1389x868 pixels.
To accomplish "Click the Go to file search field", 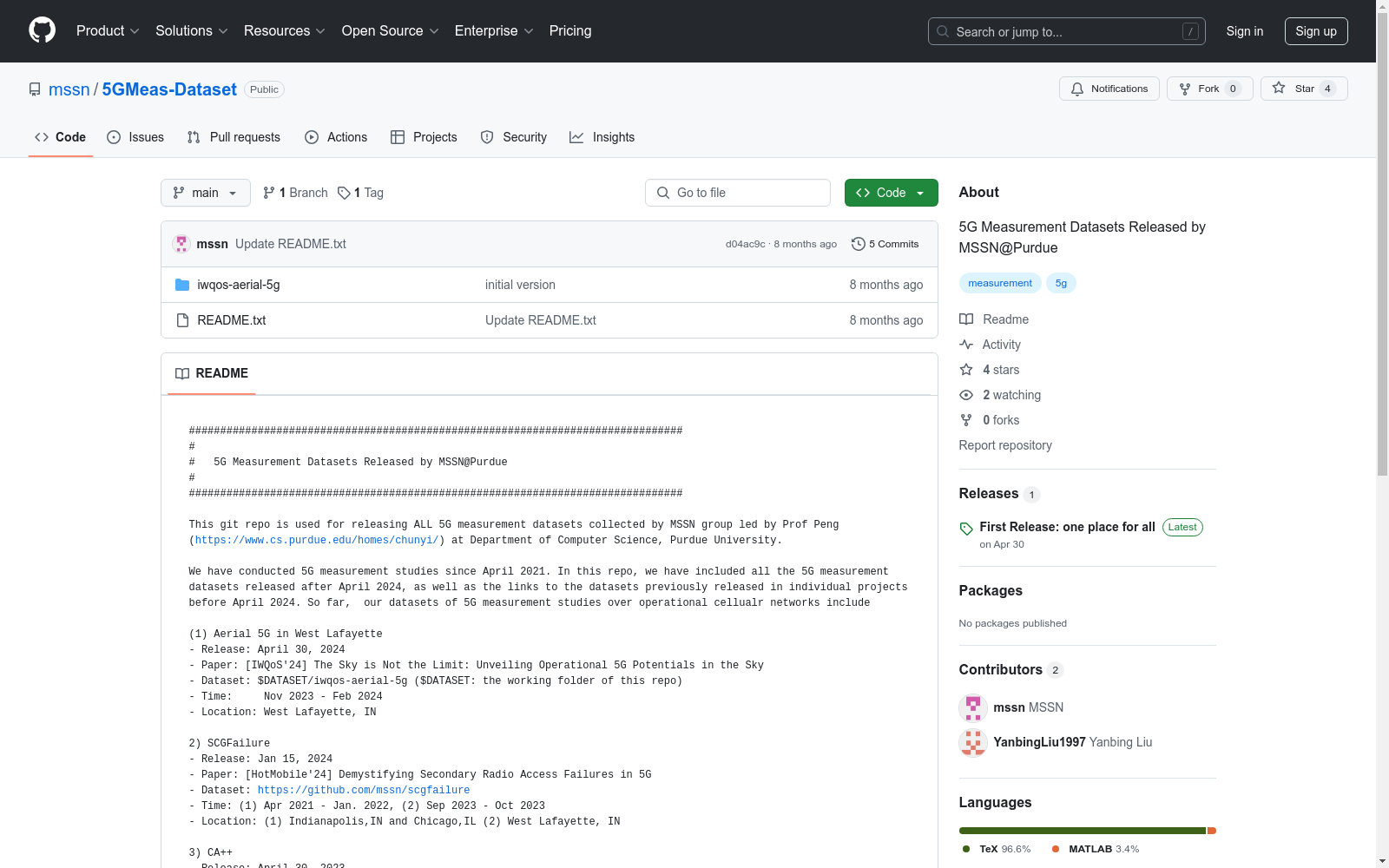I will click(738, 193).
